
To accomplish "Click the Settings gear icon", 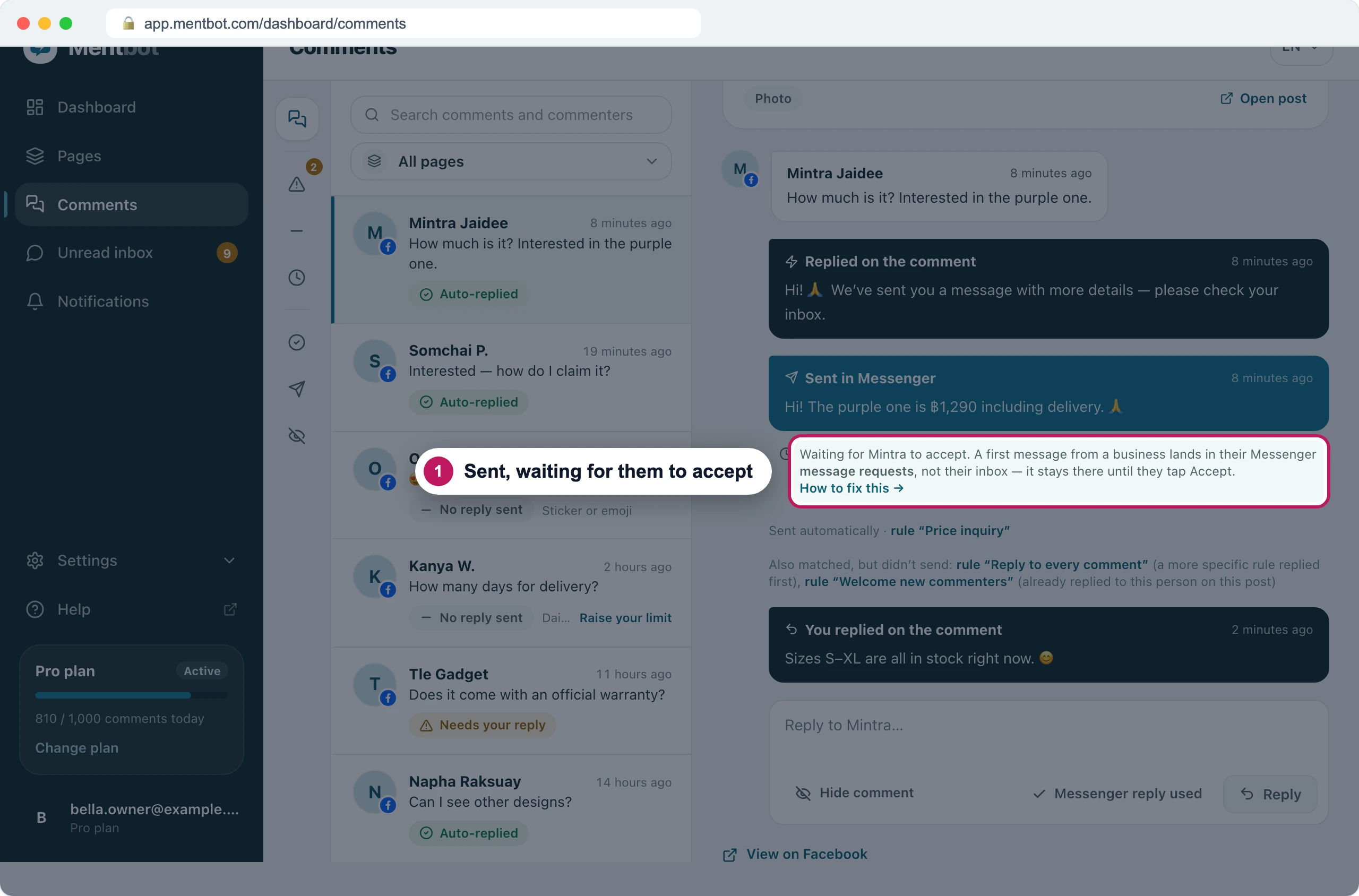I will pos(35,561).
